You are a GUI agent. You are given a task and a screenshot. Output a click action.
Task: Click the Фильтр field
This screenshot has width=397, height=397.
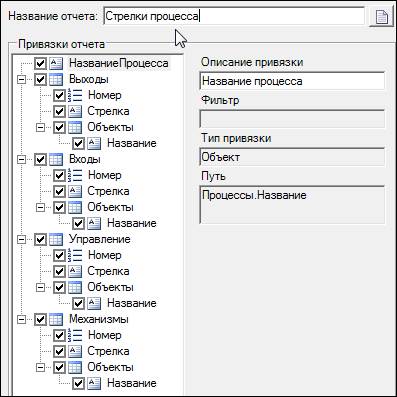[x=292, y=119]
